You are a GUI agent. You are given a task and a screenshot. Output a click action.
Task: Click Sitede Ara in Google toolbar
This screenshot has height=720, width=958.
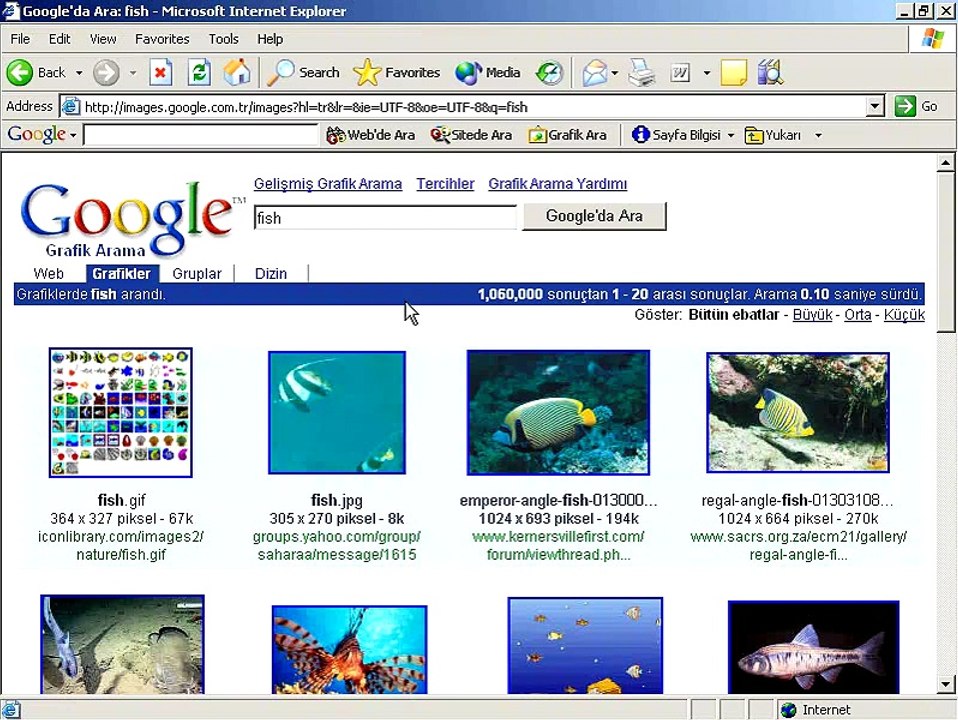tap(471, 135)
